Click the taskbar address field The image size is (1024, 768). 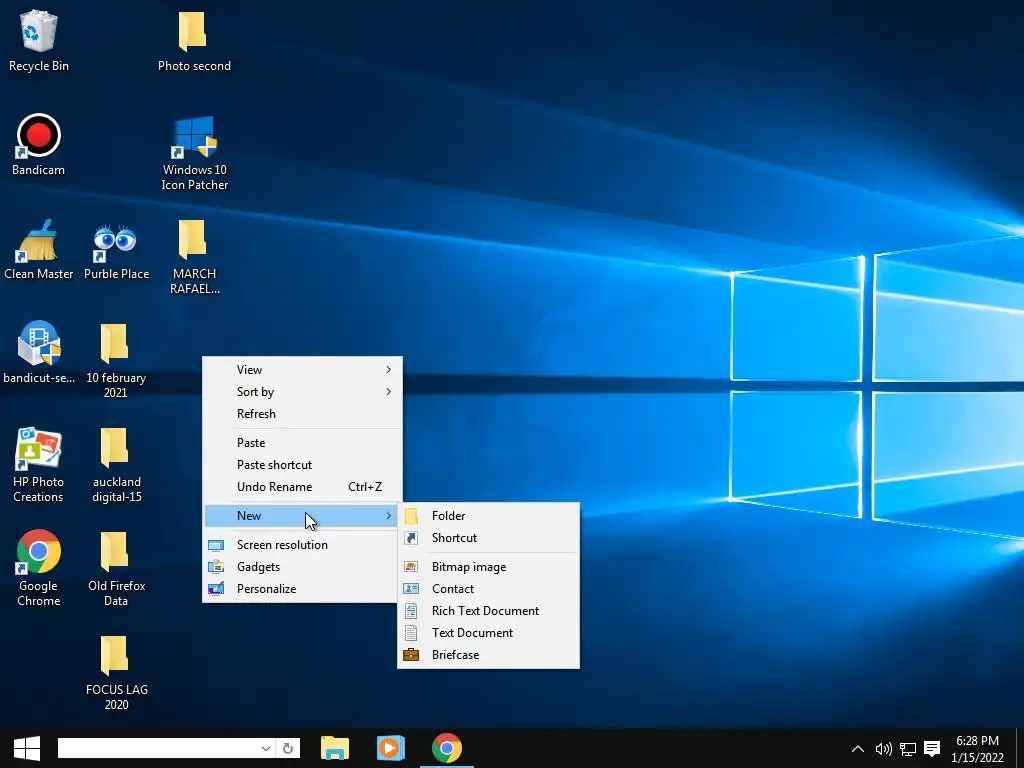coord(157,748)
